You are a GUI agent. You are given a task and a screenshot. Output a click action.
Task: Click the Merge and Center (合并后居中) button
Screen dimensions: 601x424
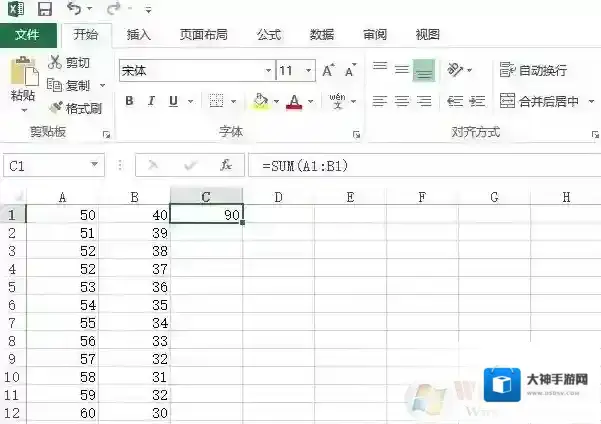tap(540, 101)
